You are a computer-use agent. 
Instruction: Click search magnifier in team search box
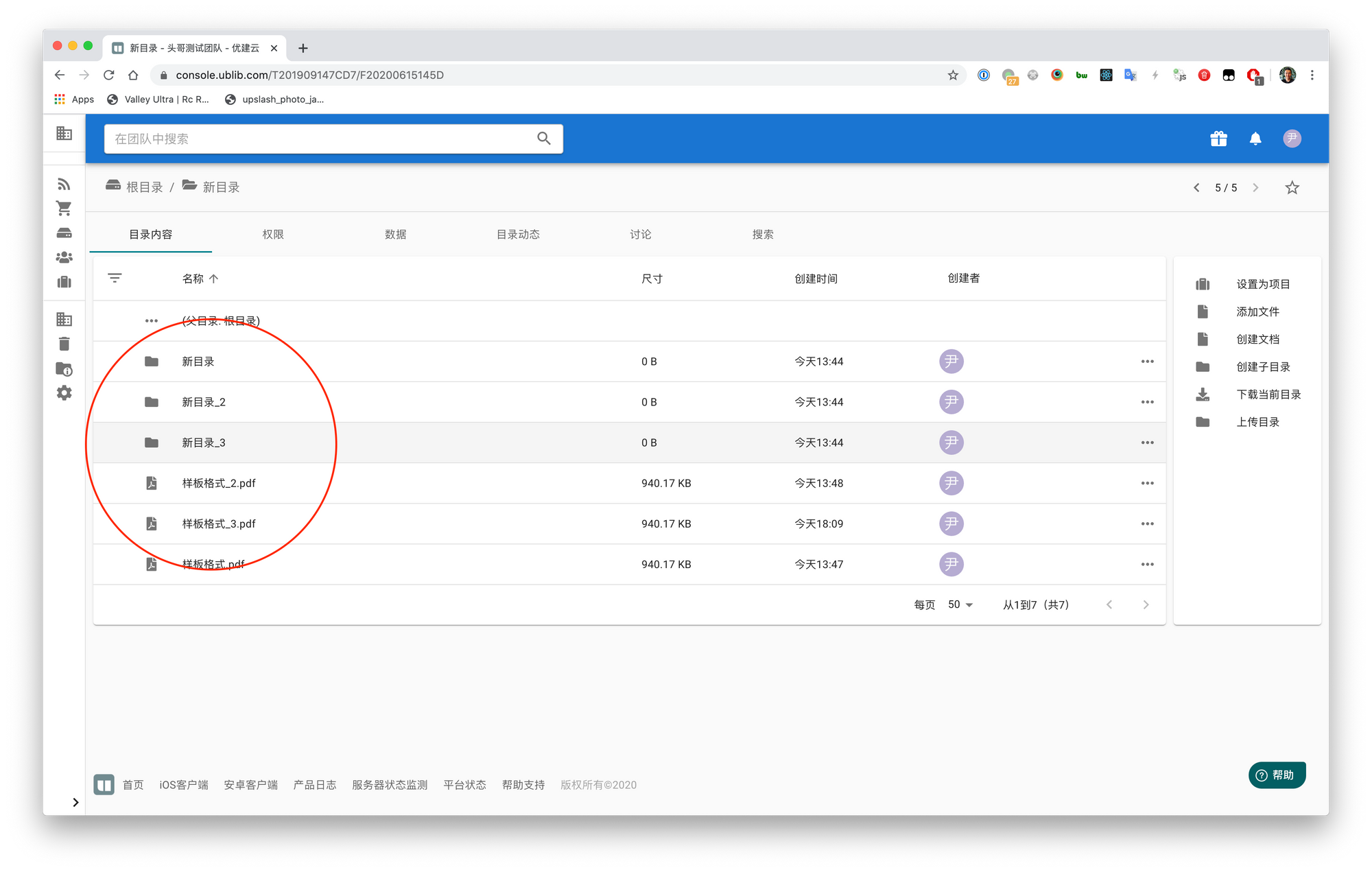tap(544, 139)
